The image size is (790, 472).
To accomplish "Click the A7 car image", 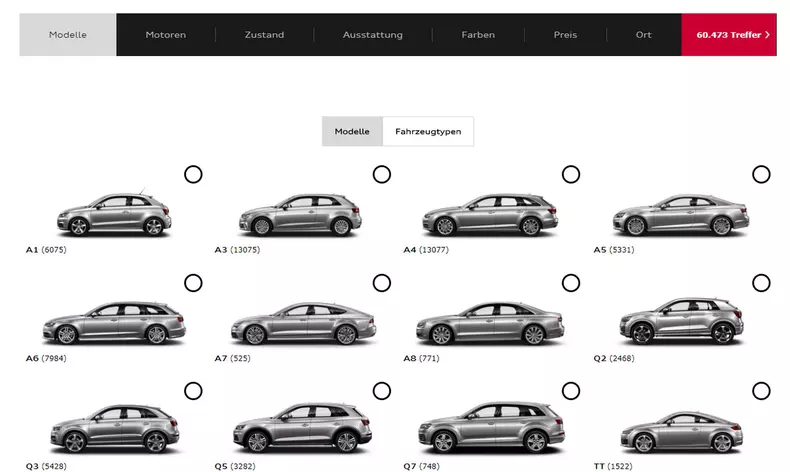I will [303, 323].
